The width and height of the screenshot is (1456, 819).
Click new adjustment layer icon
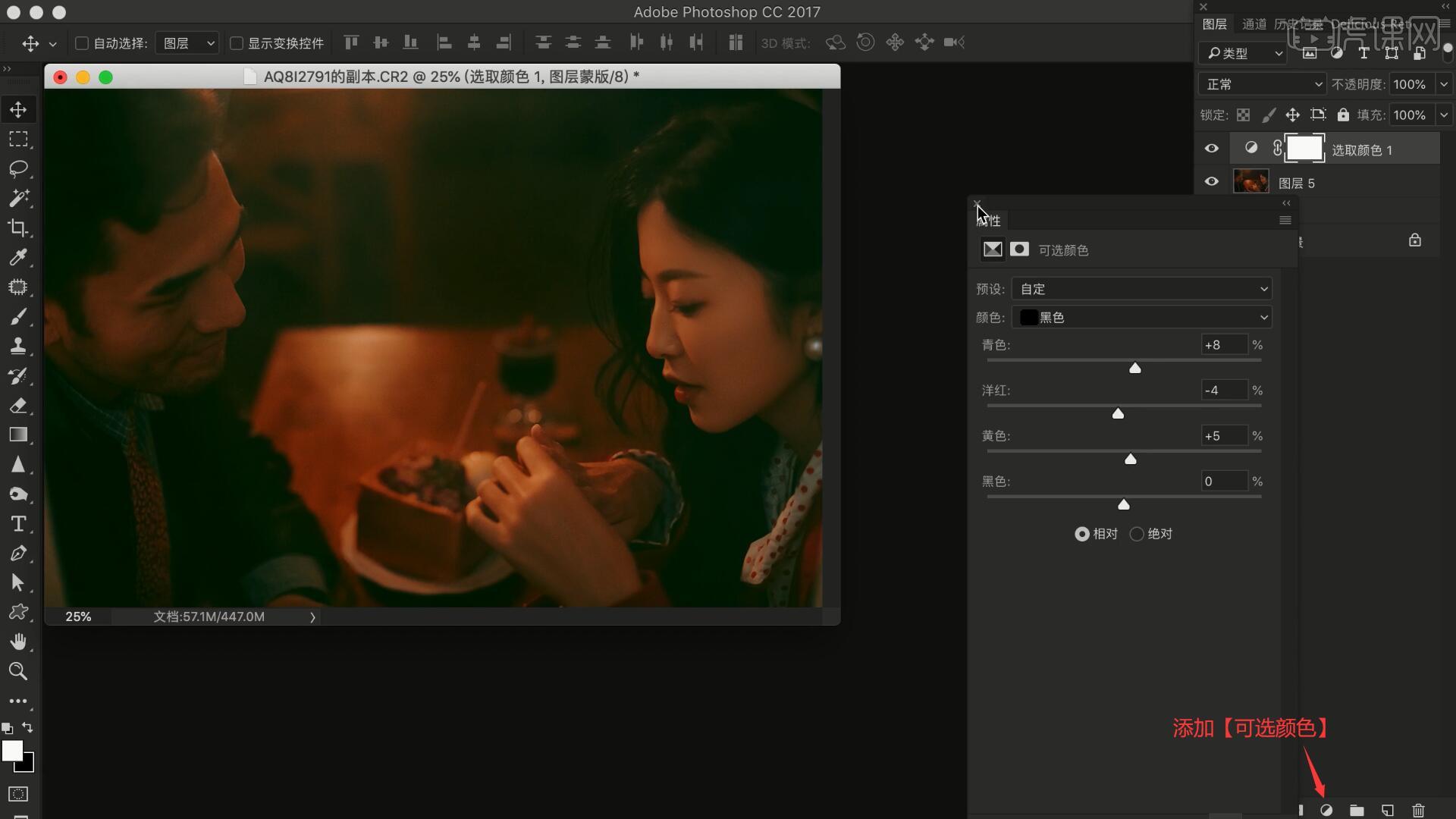pos(1326,810)
